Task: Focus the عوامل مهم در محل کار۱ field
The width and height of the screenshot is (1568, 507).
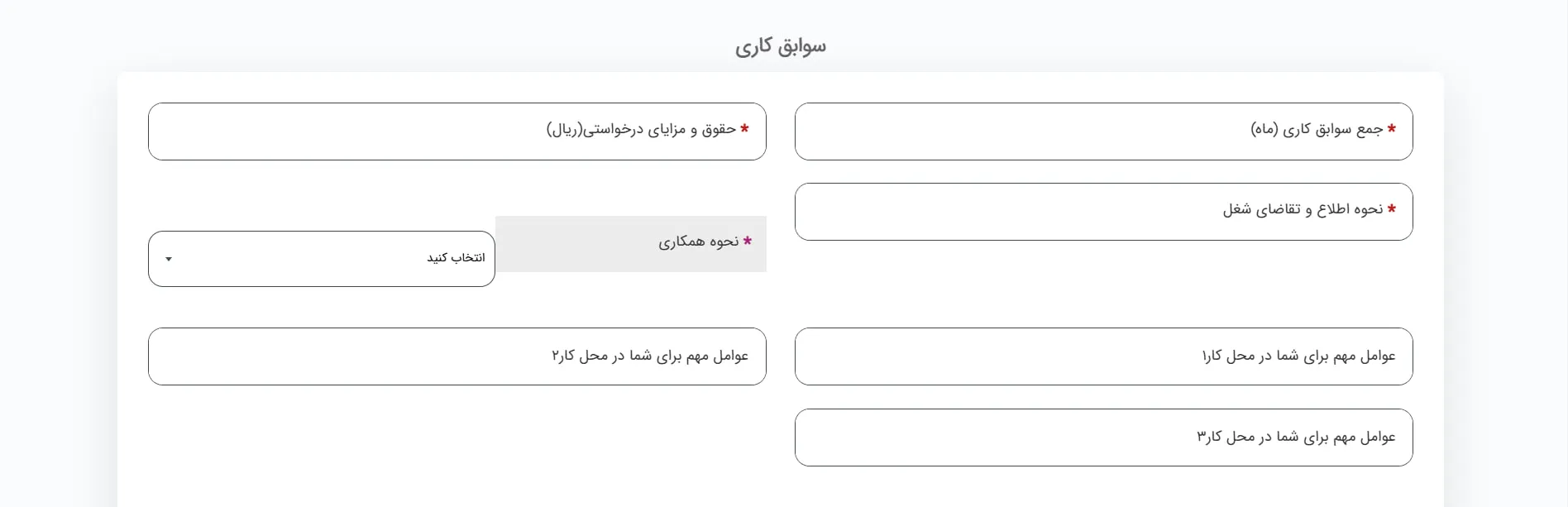Action: 992,356
